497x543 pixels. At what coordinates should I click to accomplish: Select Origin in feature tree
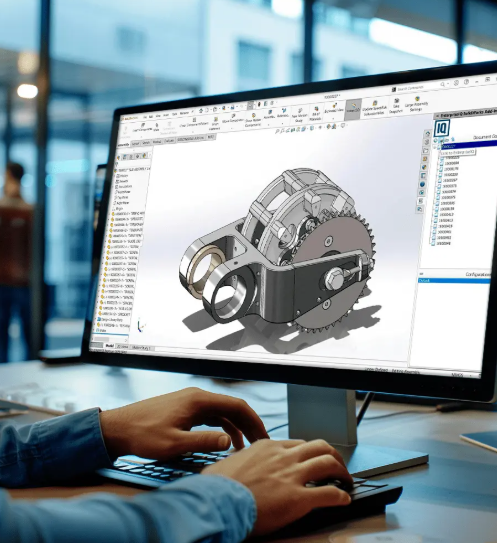pyautogui.click(x=118, y=208)
